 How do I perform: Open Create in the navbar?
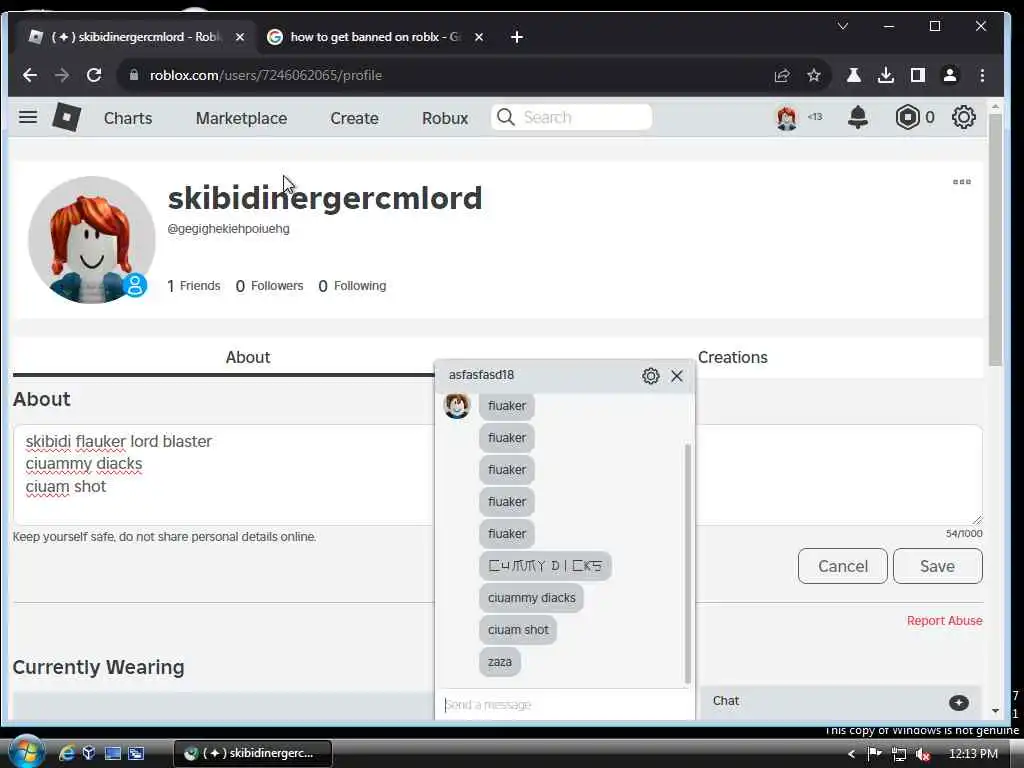(x=354, y=118)
